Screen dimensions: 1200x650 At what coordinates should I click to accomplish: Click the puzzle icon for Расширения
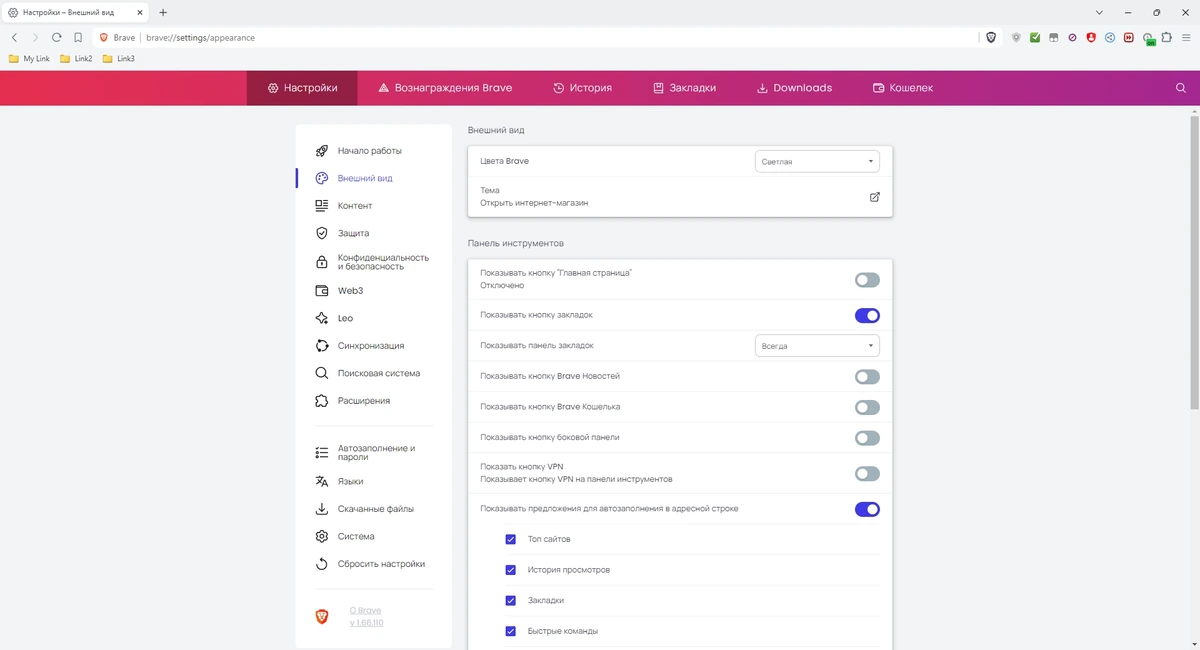321,401
